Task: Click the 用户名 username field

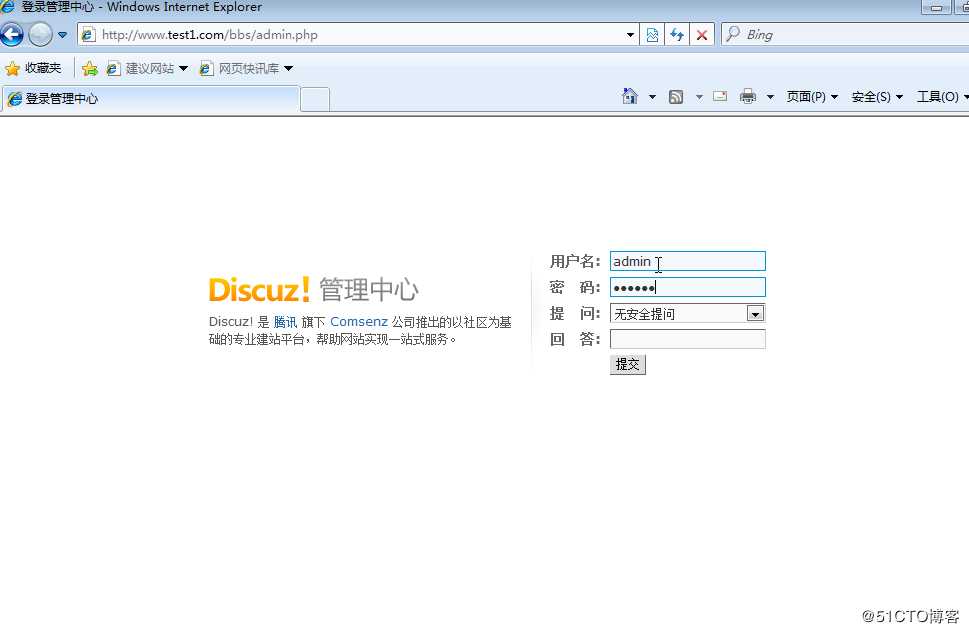Action: click(x=688, y=261)
